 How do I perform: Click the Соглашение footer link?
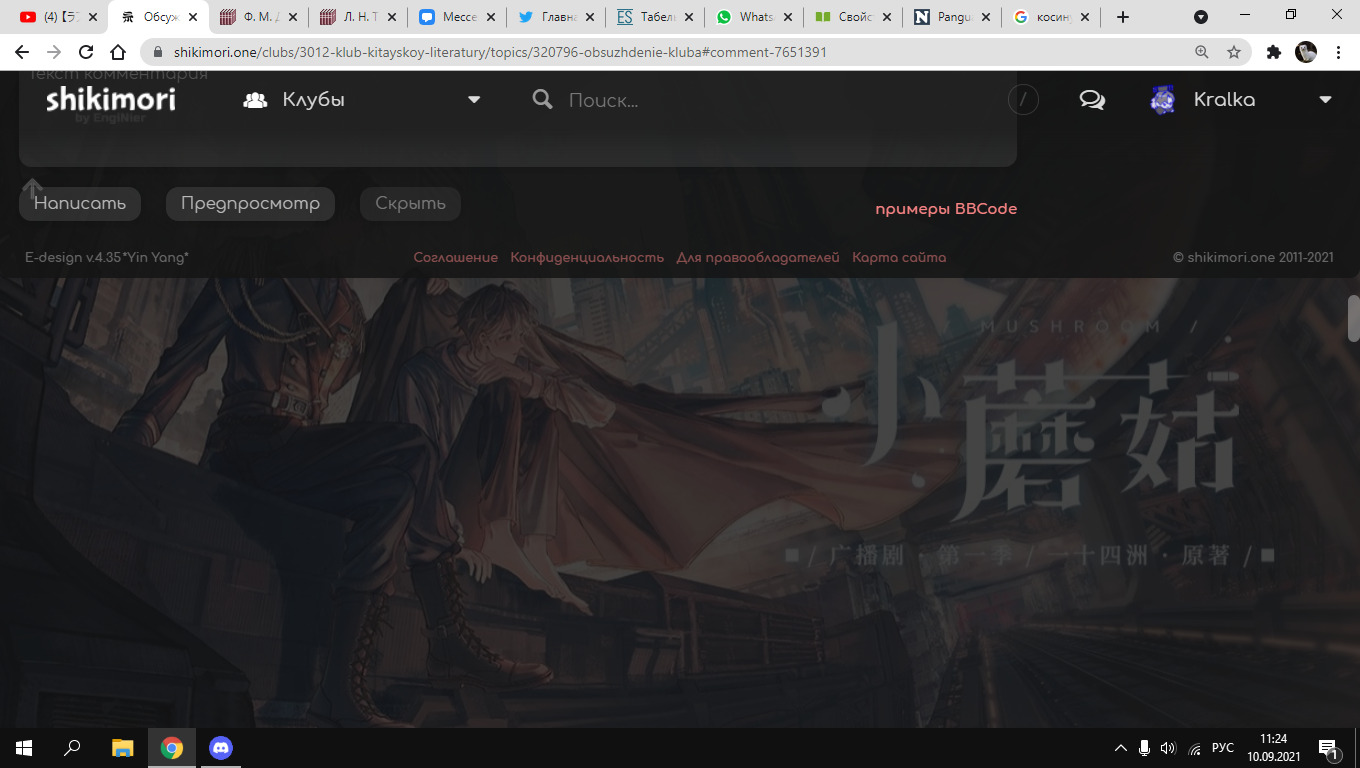point(455,258)
